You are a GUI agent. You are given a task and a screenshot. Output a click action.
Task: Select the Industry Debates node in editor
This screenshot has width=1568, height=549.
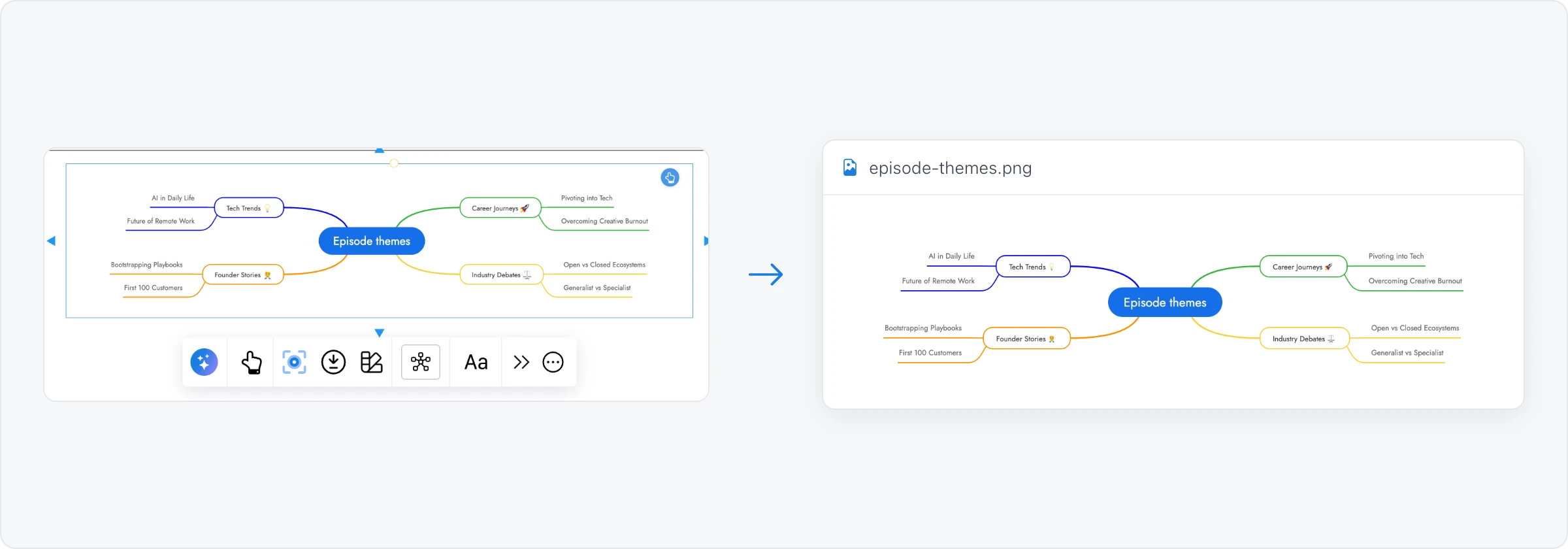click(x=502, y=274)
